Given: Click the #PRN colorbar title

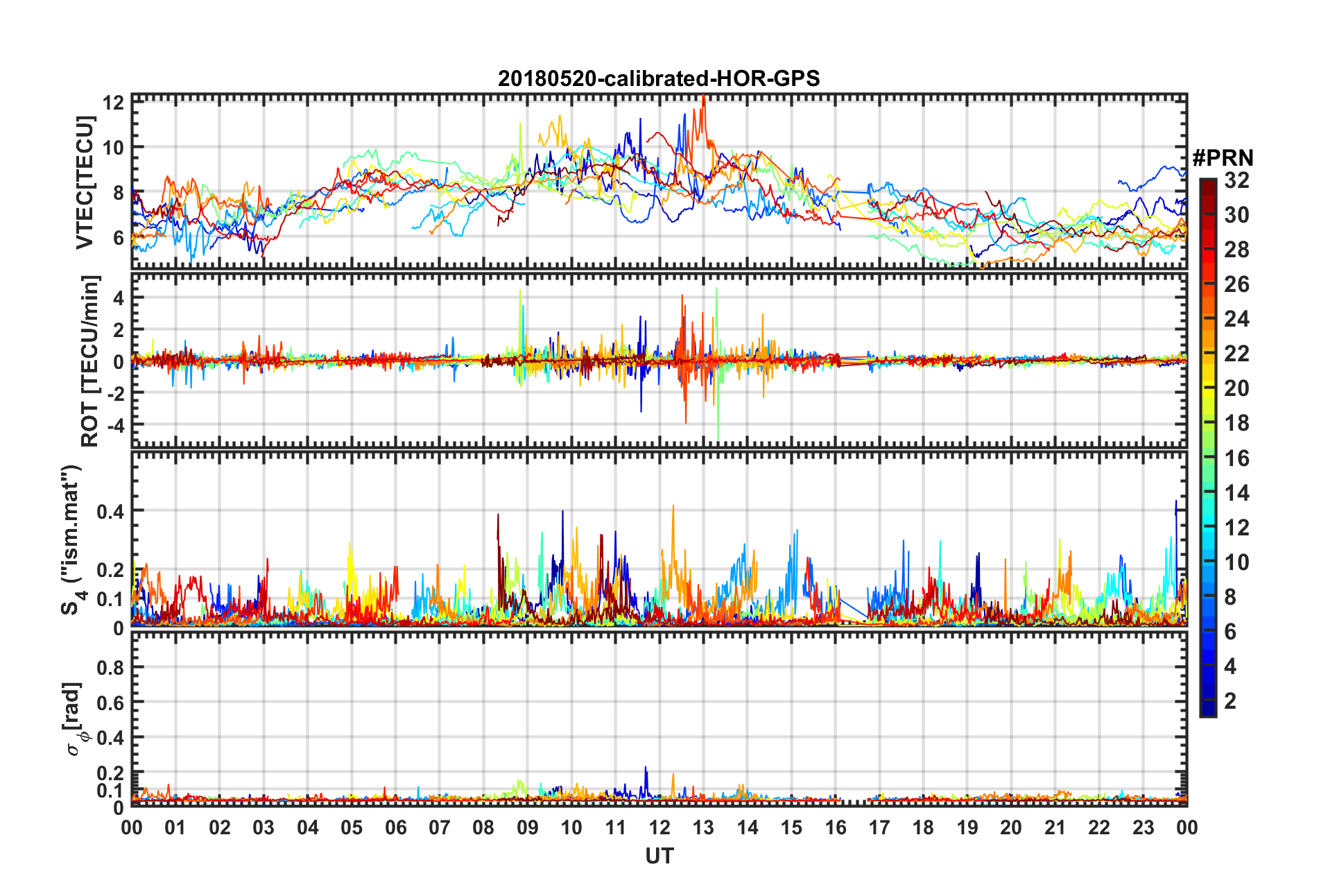Looking at the screenshot, I should tap(1223, 158).
